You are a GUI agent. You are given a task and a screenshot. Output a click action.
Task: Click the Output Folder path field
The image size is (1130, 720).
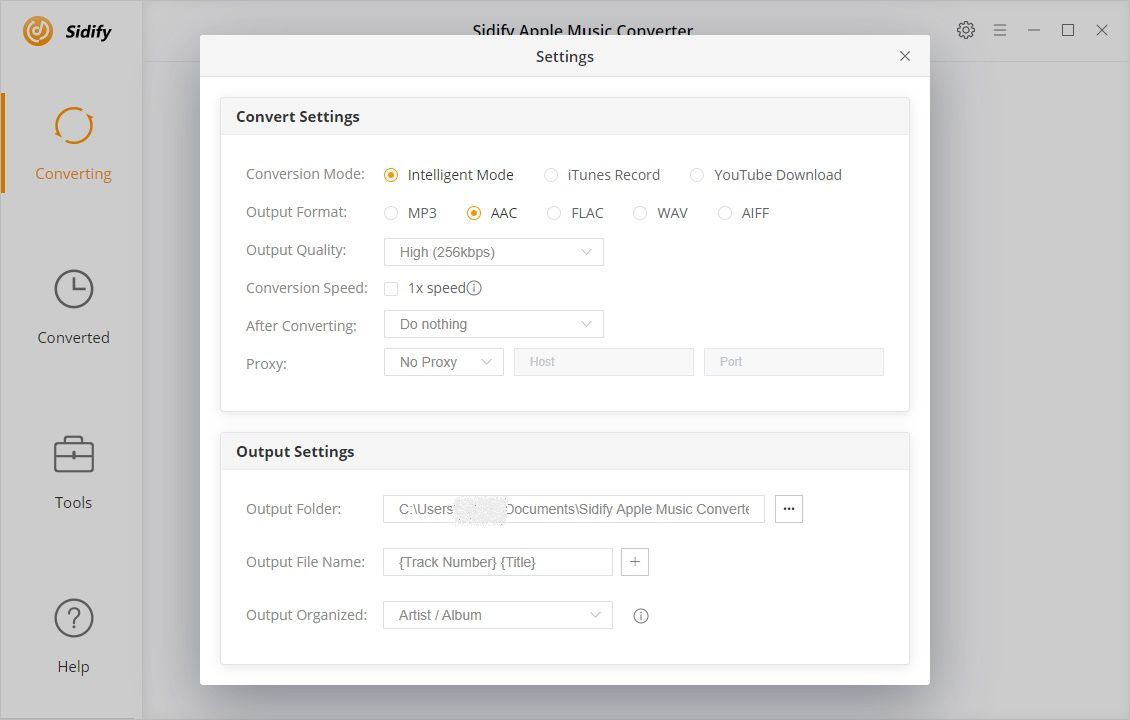(574, 509)
